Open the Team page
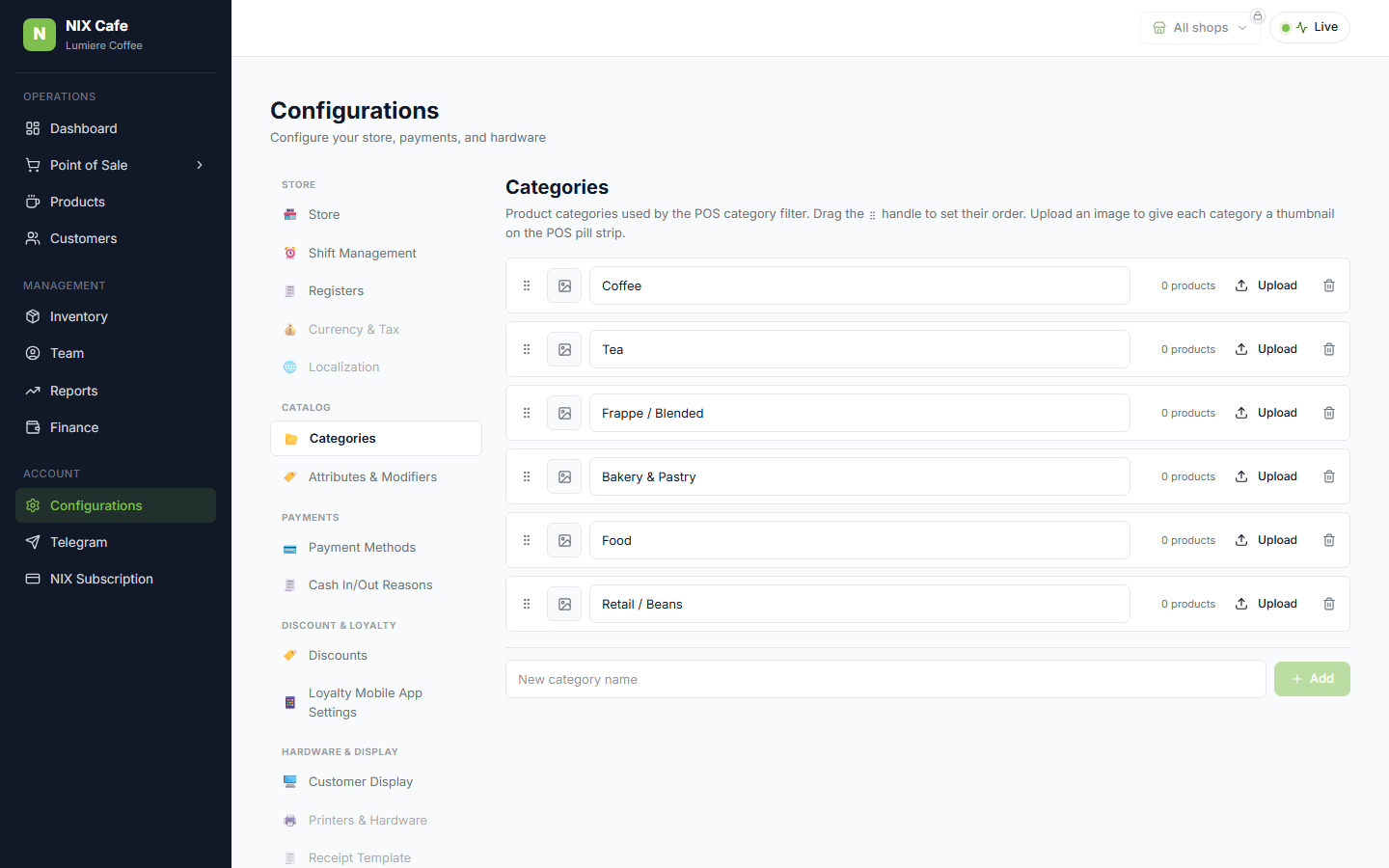The image size is (1389, 868). pos(116,353)
